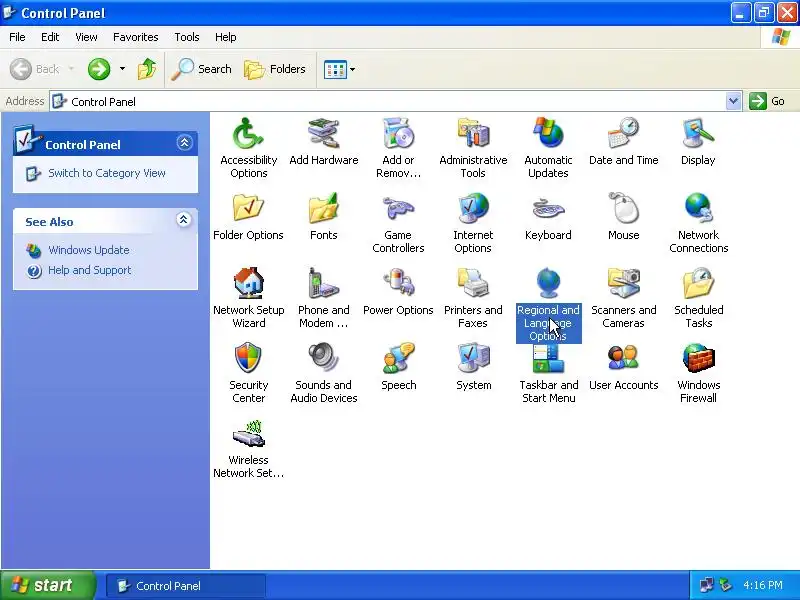Image resolution: width=800 pixels, height=600 pixels.
Task: Open Accessibility Options icon
Action: [x=248, y=134]
